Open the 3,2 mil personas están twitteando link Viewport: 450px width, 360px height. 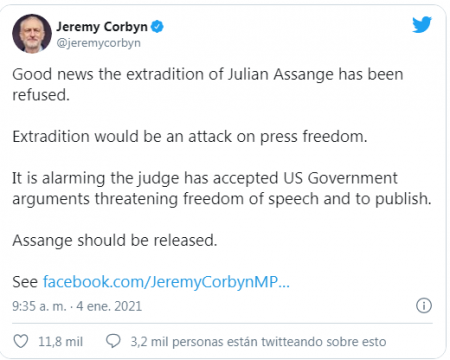pyautogui.click(x=258, y=342)
